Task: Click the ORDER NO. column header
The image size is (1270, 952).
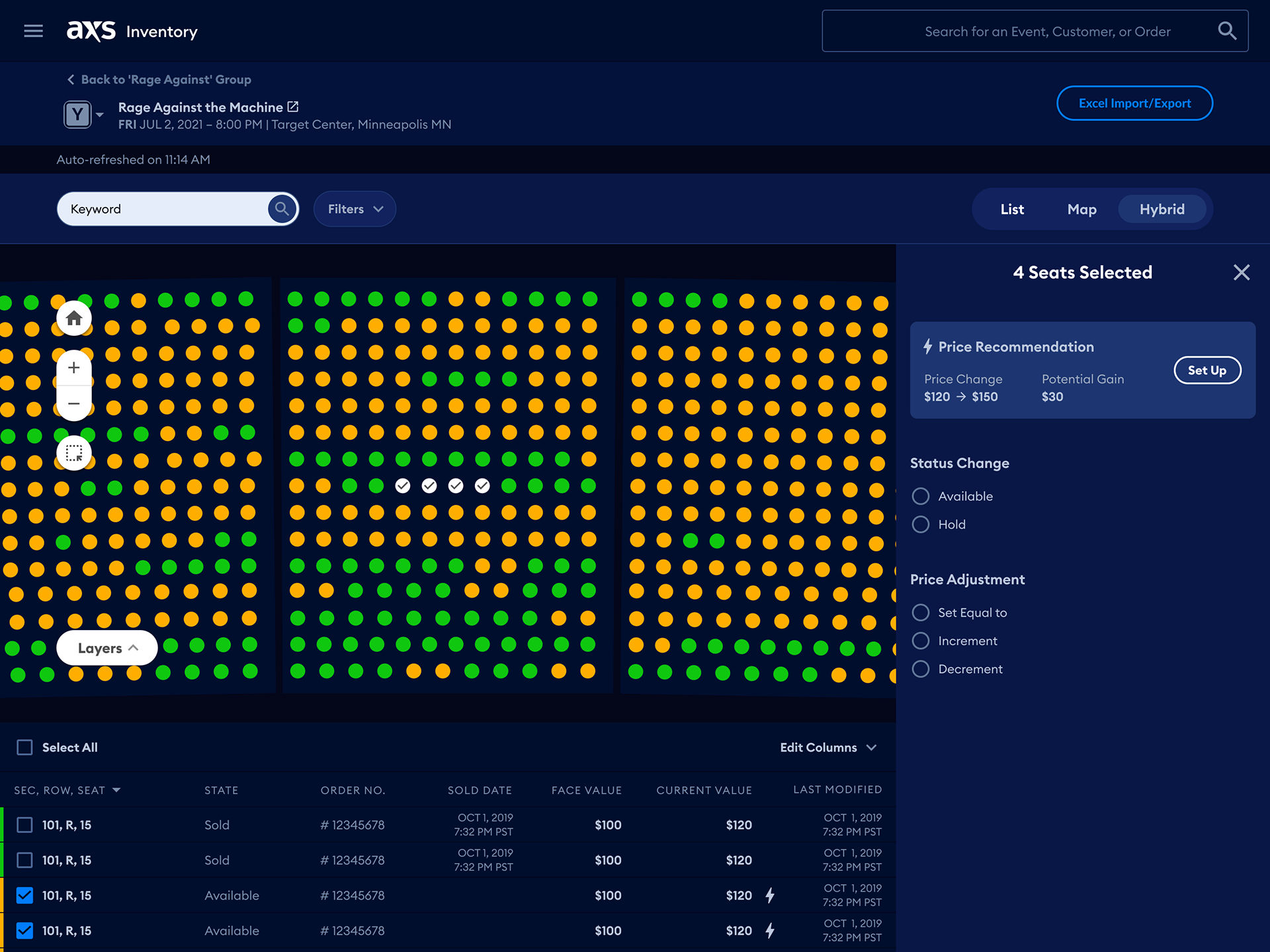Action: click(353, 790)
